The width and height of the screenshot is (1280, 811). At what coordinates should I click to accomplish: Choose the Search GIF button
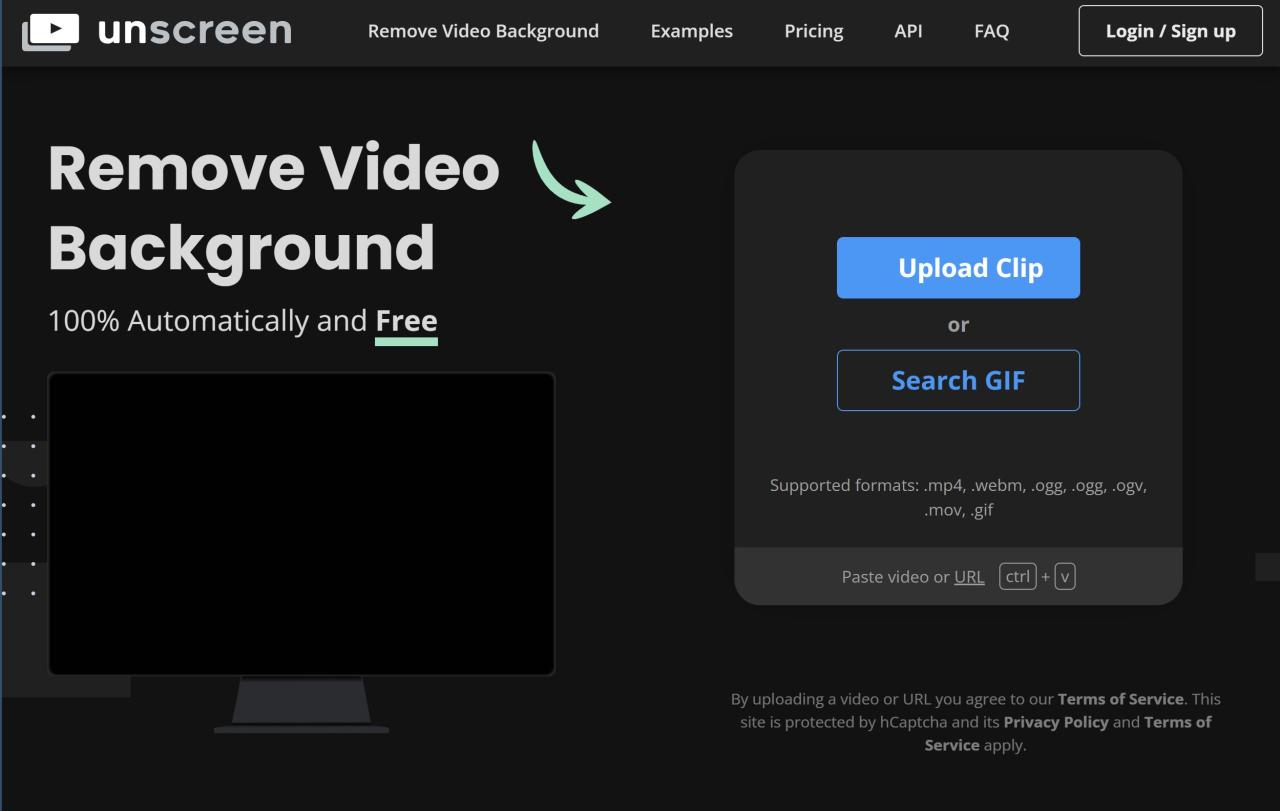(958, 380)
